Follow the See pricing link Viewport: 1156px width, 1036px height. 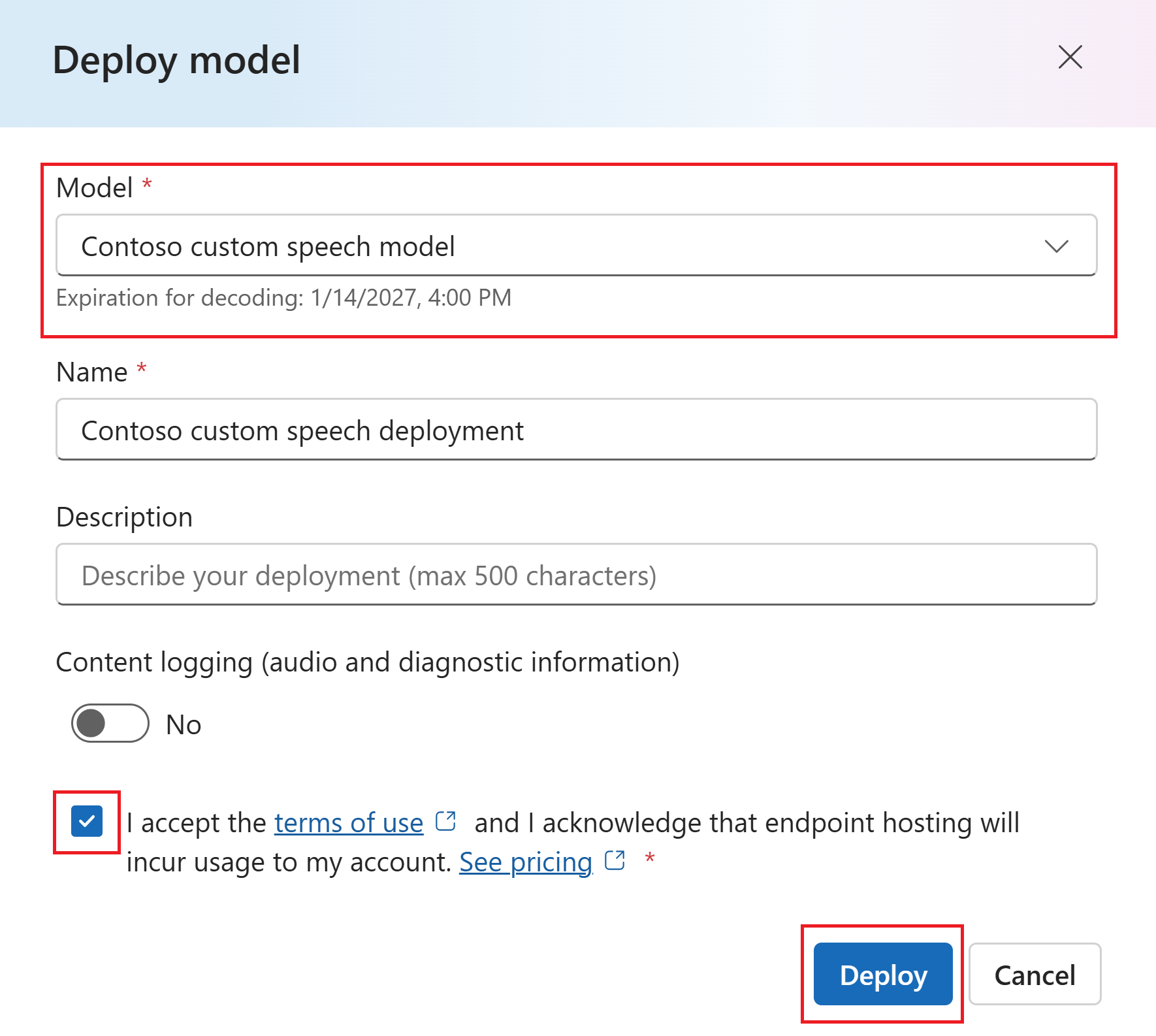click(525, 862)
